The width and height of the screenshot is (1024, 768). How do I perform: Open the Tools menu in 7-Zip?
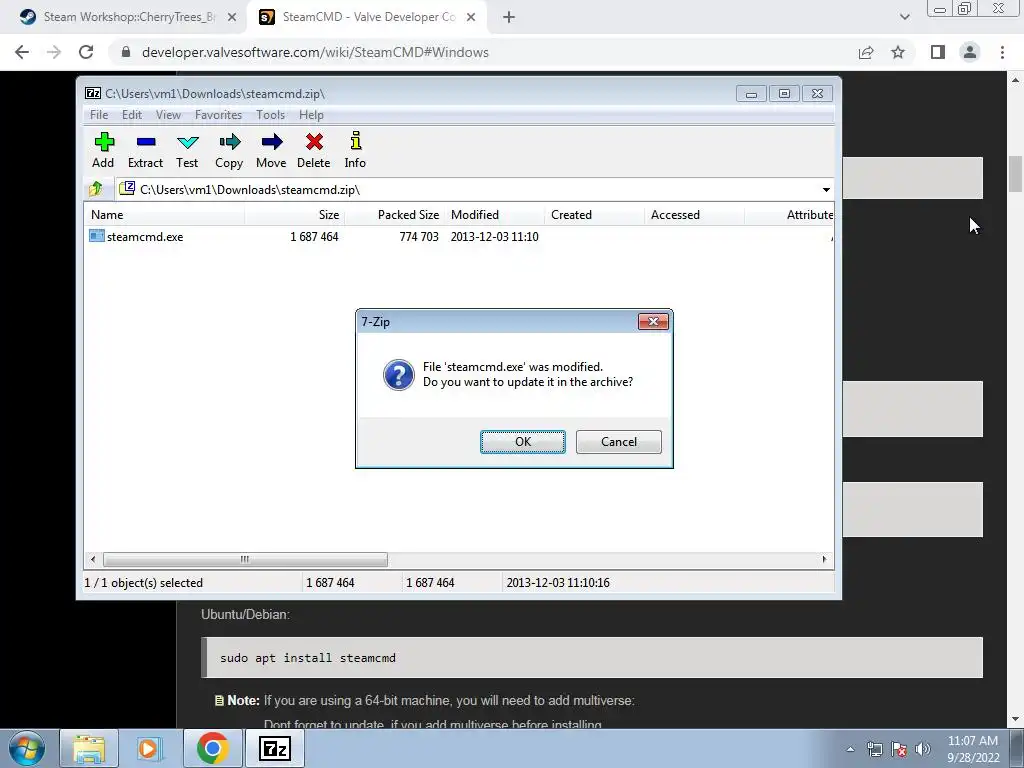(270, 115)
